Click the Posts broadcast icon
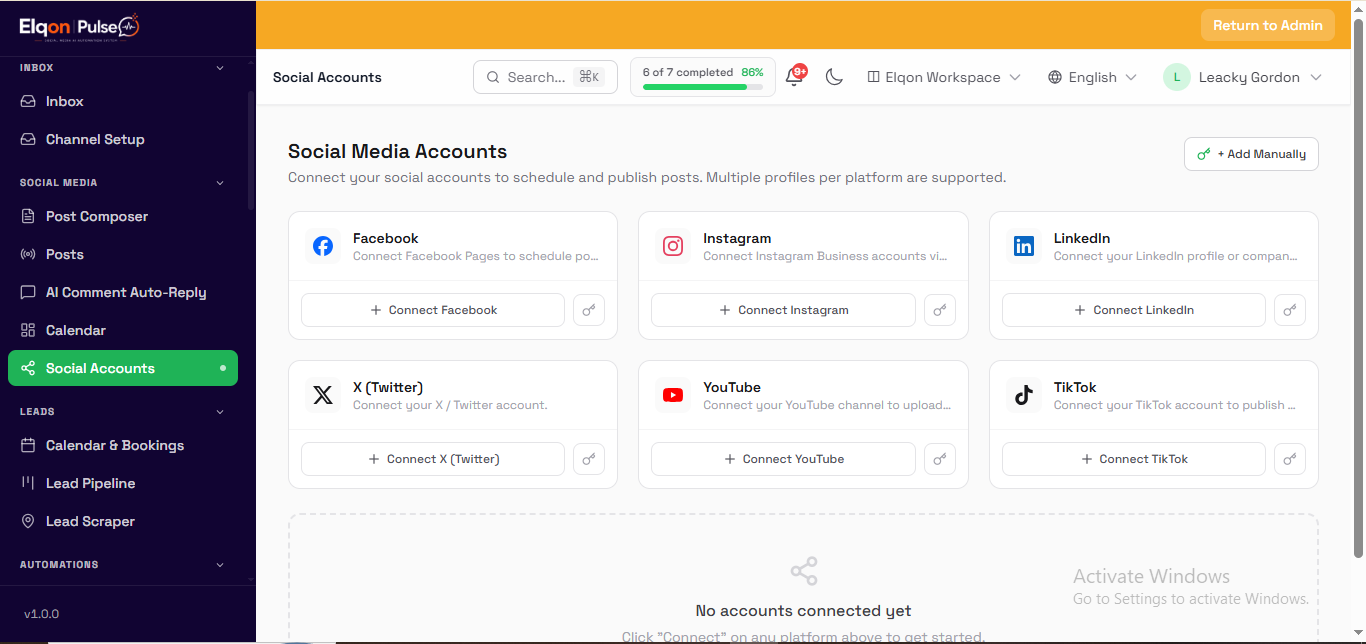Screen dimensions: 1366x644 point(28,254)
